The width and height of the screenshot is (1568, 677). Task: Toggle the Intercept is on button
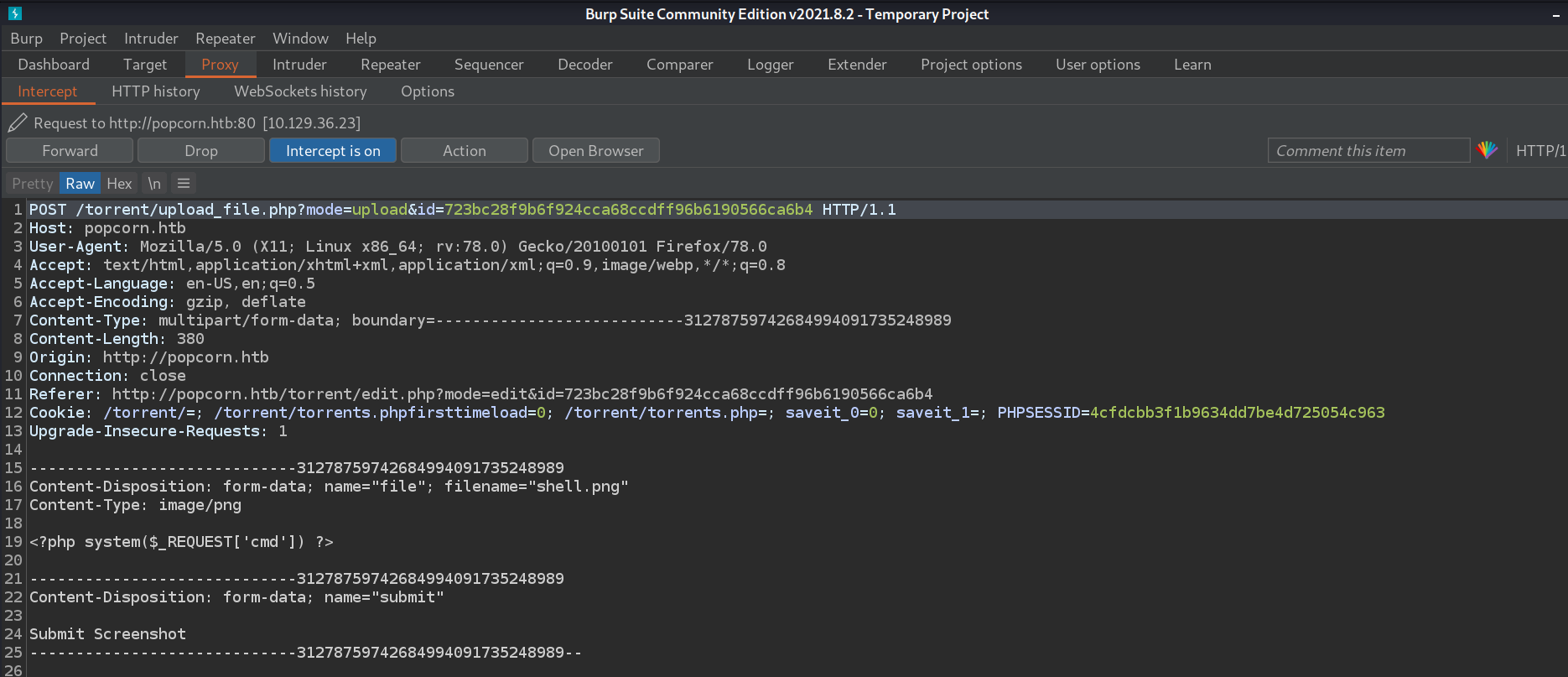[333, 151]
